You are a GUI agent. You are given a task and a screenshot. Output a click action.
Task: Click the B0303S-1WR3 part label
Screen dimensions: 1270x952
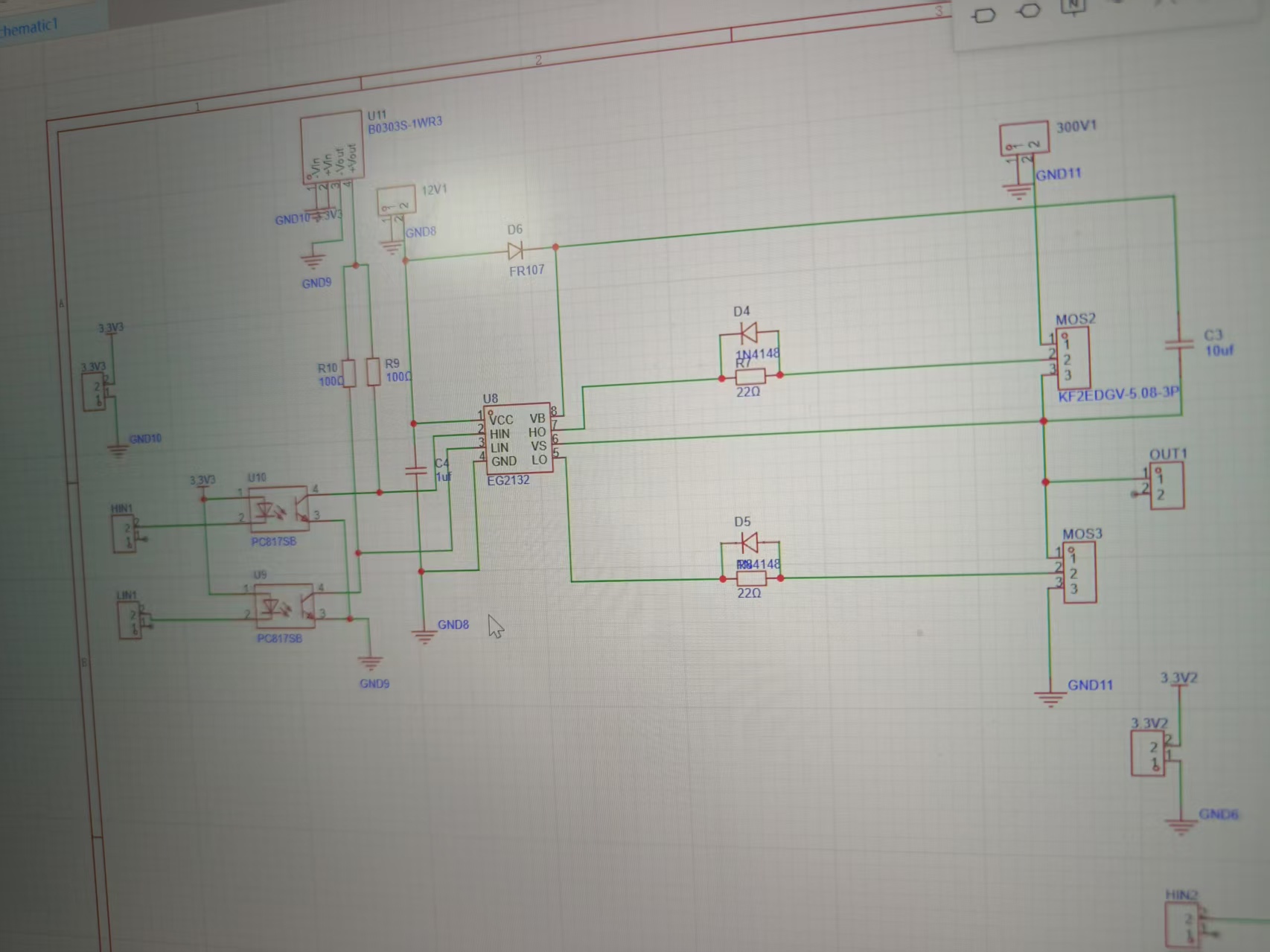coord(405,125)
